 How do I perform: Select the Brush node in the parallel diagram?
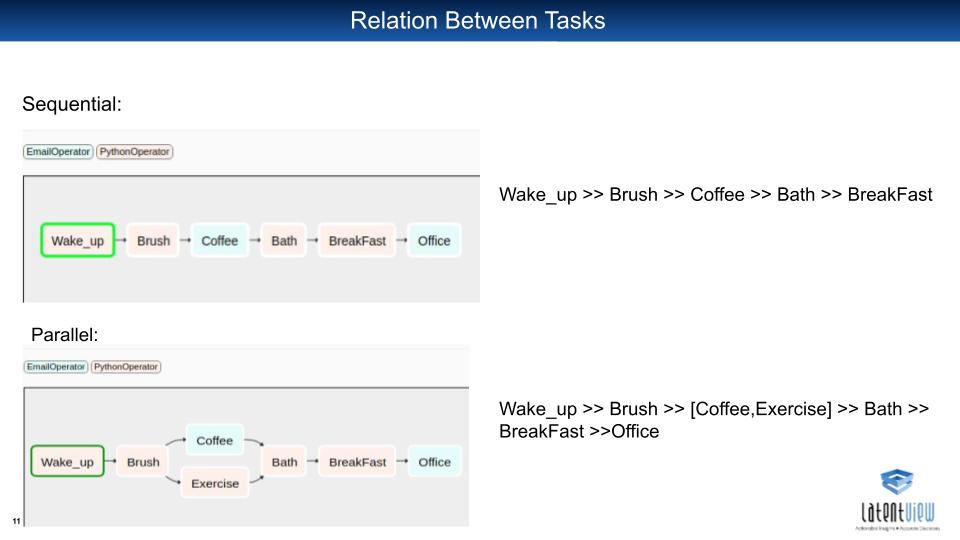[x=143, y=462]
